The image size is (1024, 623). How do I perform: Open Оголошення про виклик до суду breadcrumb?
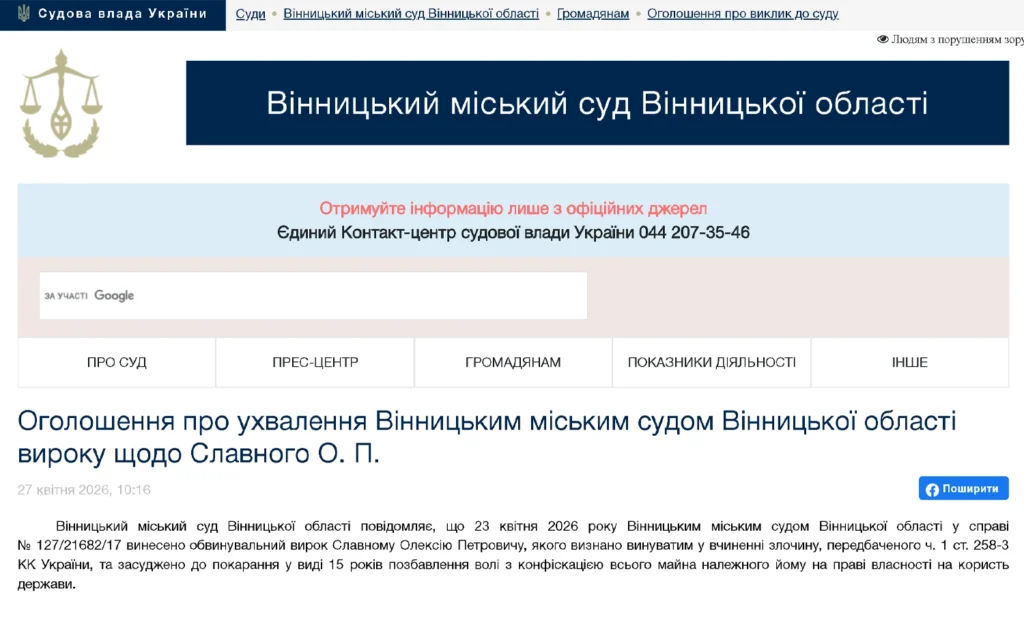[742, 14]
